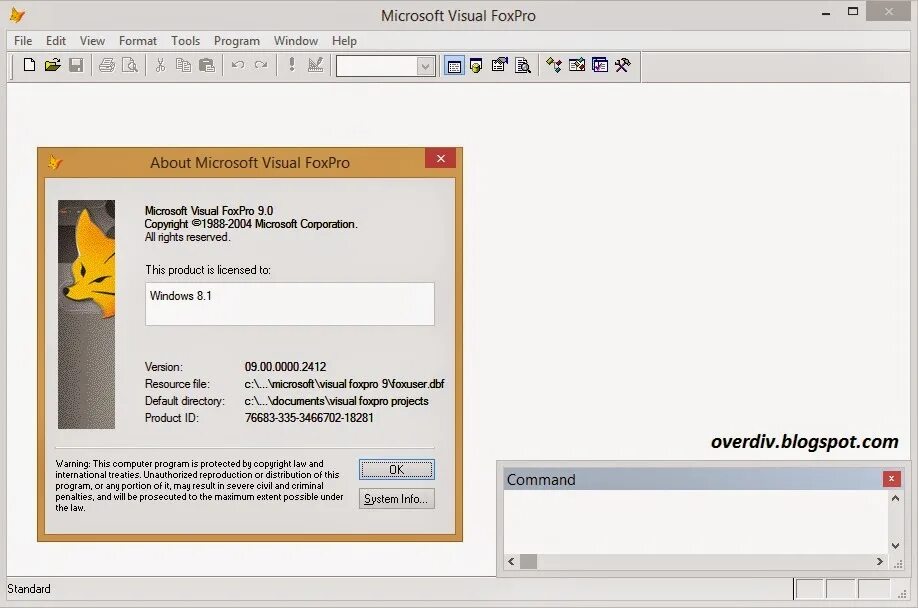Click the Run exclamation mark icon

click(292, 65)
